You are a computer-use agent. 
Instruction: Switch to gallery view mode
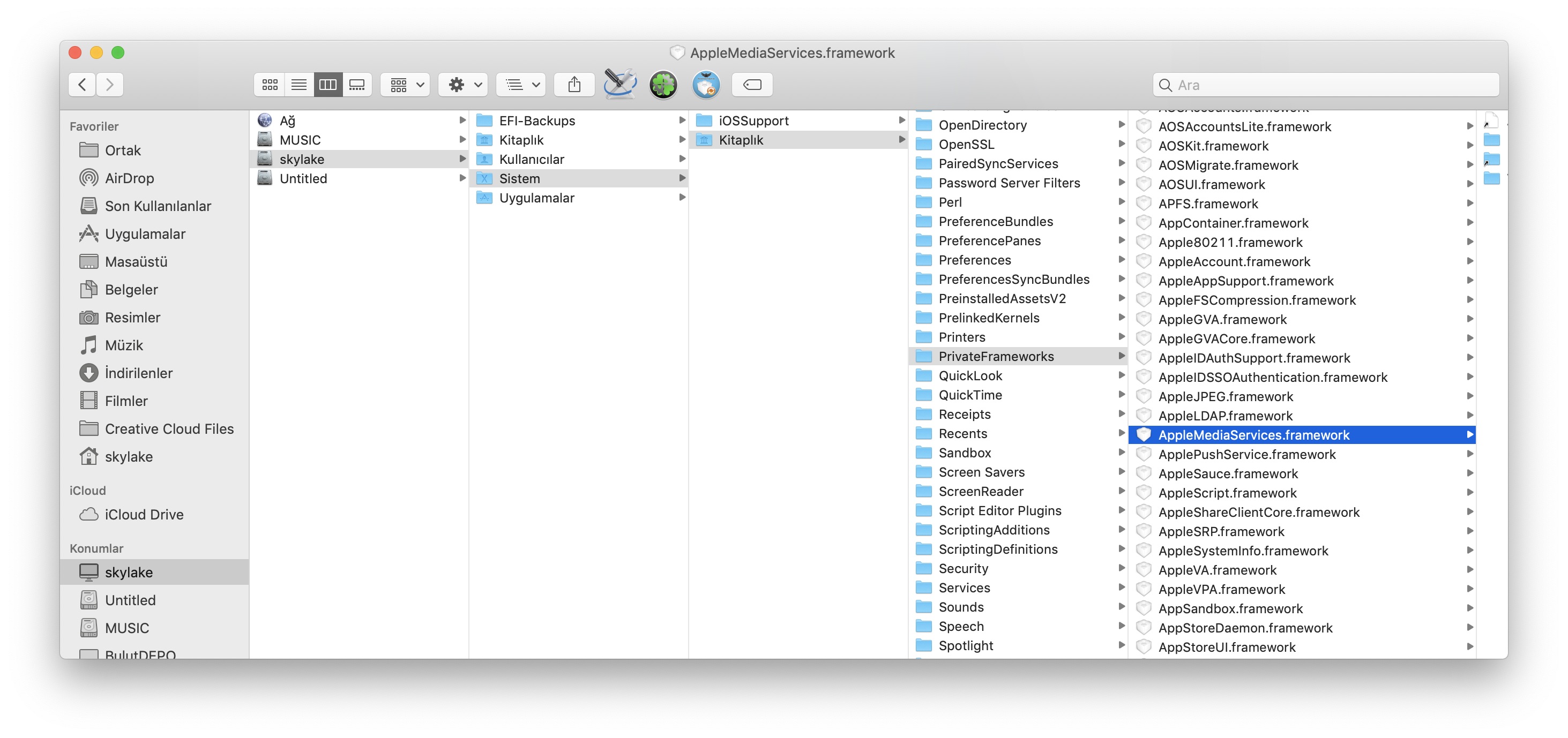point(357,85)
